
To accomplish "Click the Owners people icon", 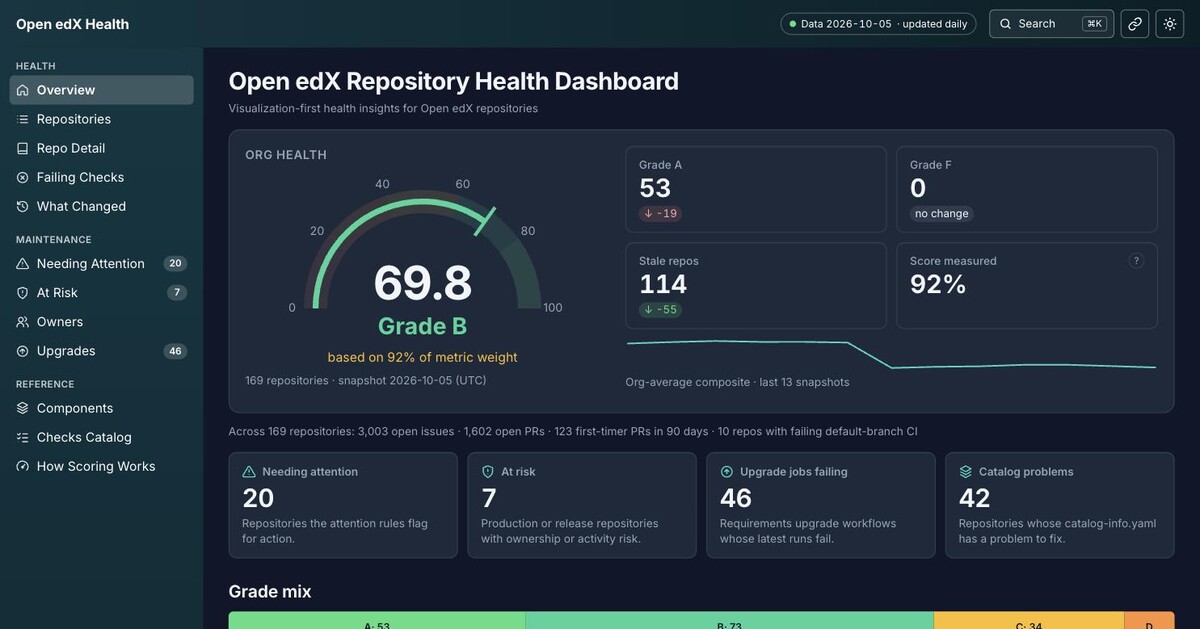I will [x=23, y=322].
